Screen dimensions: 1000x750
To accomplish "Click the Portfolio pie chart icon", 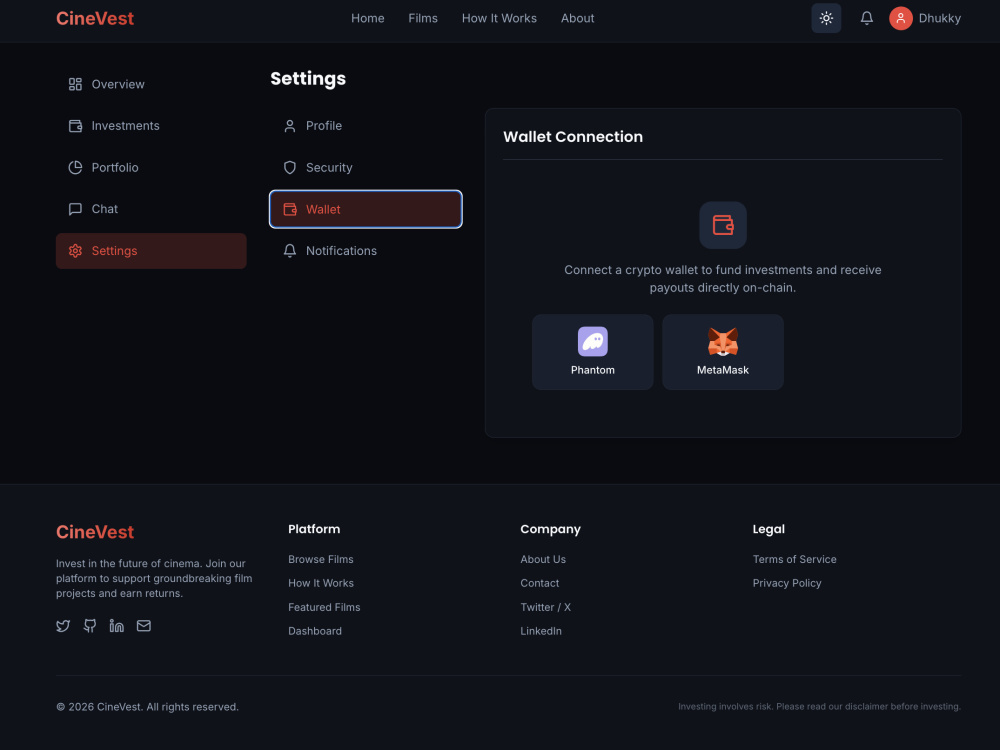I will click(75, 167).
